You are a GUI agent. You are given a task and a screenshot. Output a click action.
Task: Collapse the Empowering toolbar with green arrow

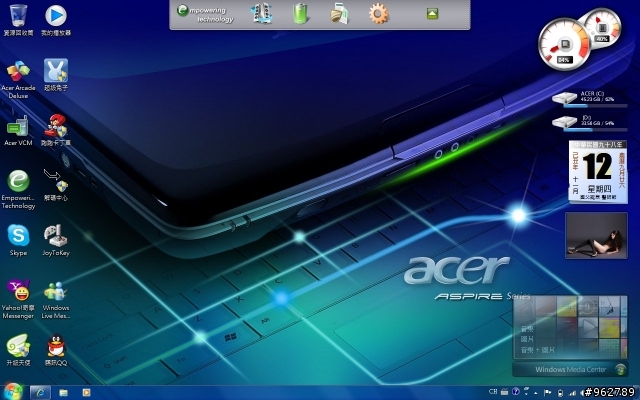click(432, 14)
